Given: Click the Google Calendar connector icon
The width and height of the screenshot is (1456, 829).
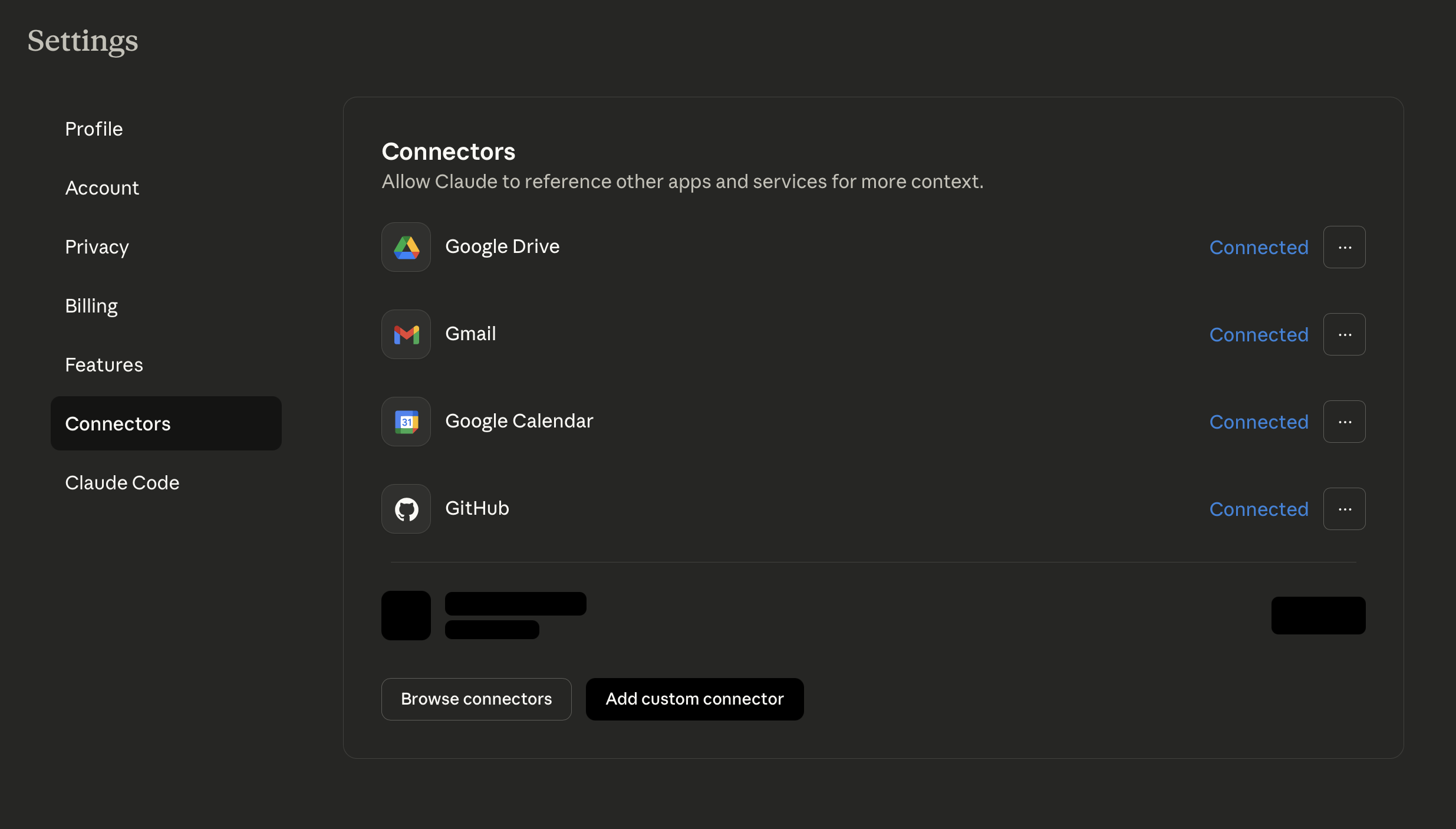Looking at the screenshot, I should [406, 421].
